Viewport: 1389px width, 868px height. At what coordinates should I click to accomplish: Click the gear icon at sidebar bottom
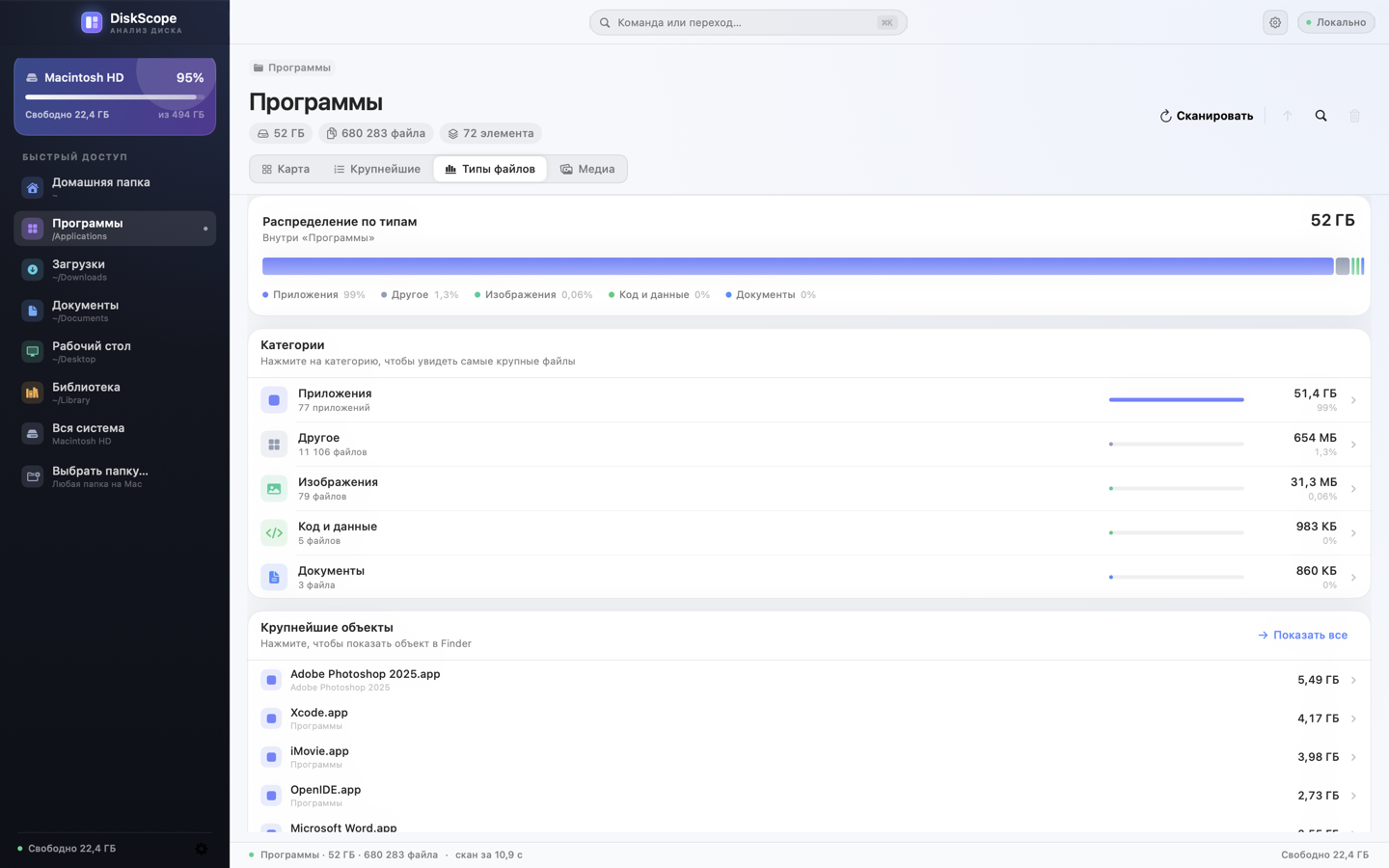[x=202, y=849]
